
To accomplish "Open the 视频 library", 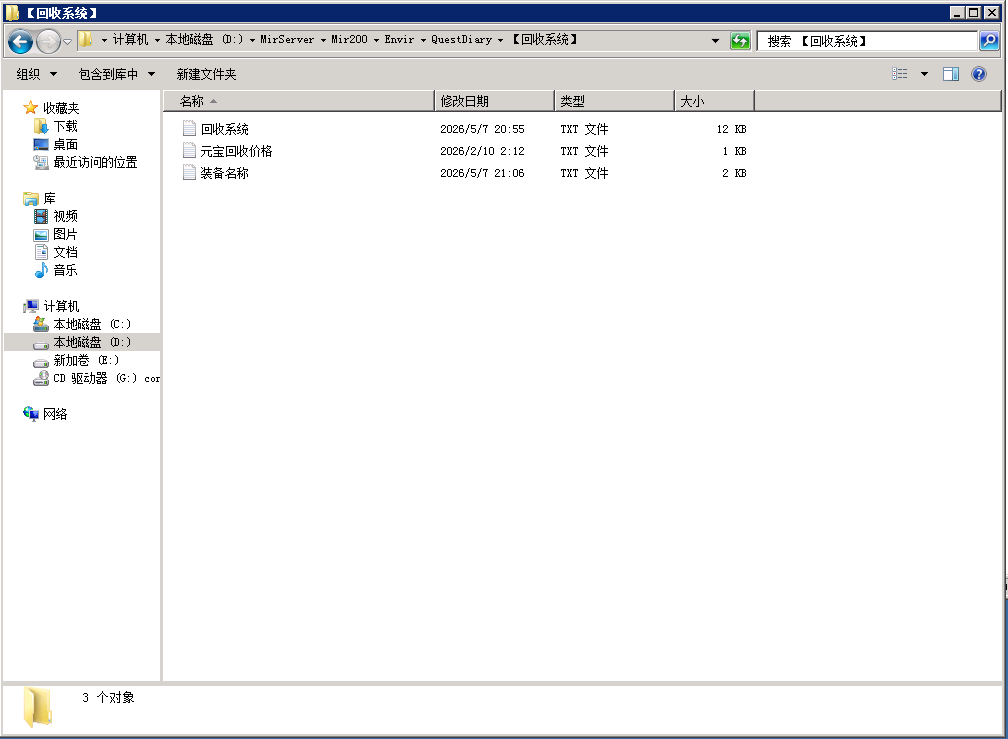I will pyautogui.click(x=65, y=216).
